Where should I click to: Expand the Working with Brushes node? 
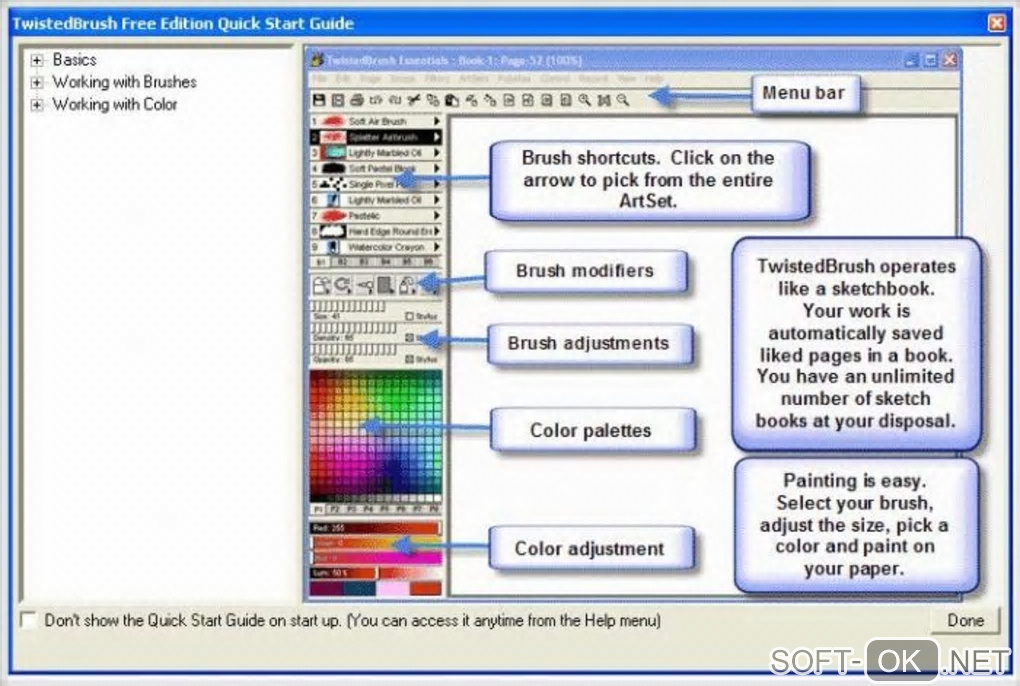pos(37,83)
